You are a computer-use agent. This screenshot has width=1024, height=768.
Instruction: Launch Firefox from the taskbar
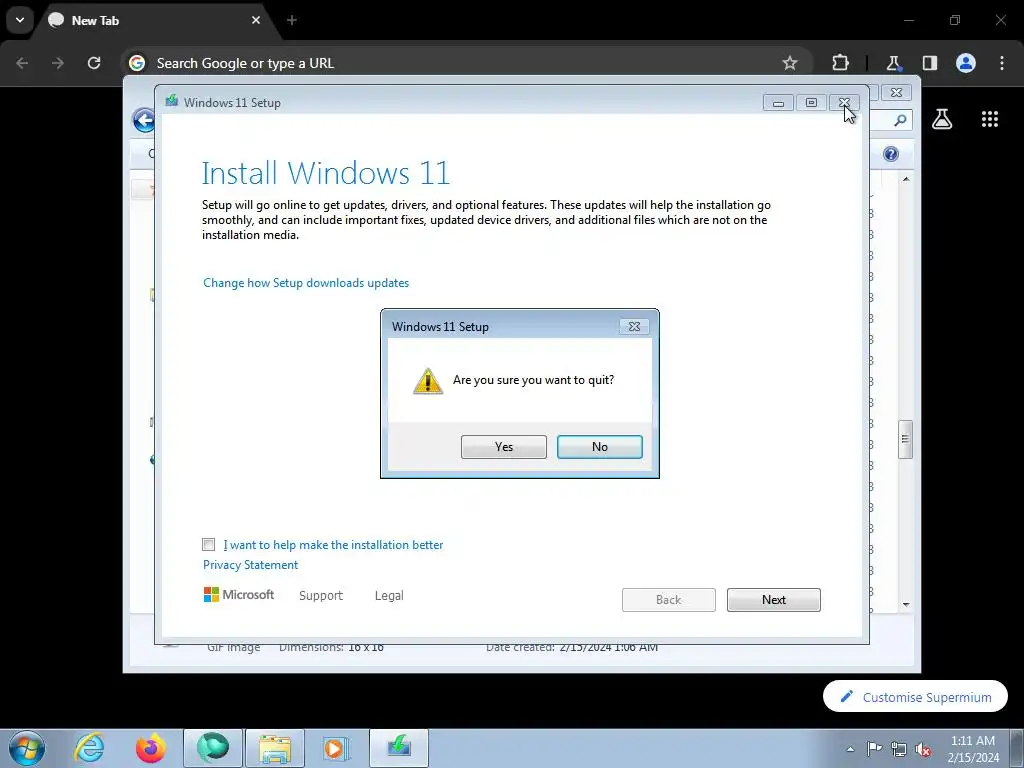click(x=150, y=748)
